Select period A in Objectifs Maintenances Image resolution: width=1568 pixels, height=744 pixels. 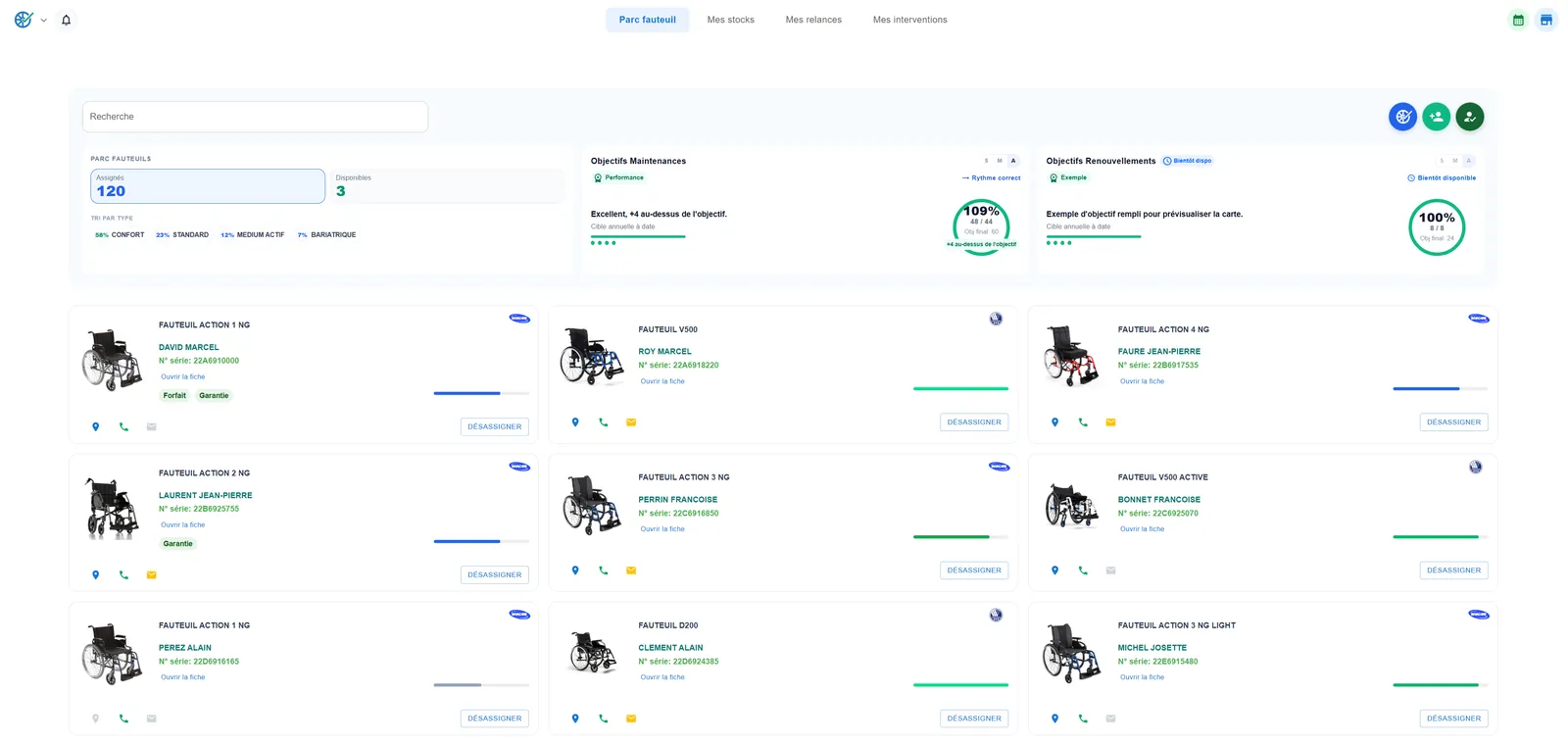point(1013,161)
